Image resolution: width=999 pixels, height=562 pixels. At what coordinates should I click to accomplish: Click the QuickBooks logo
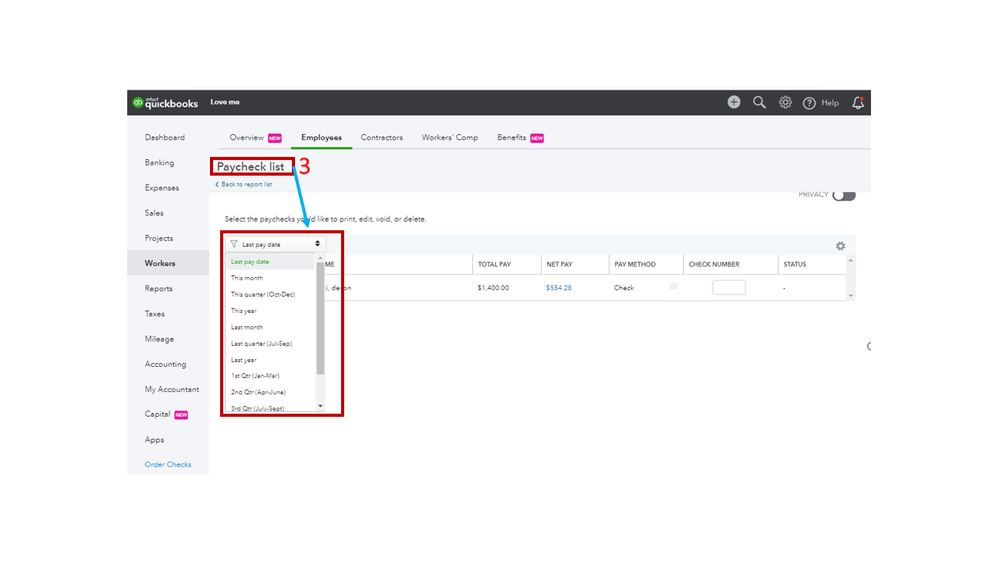[166, 103]
